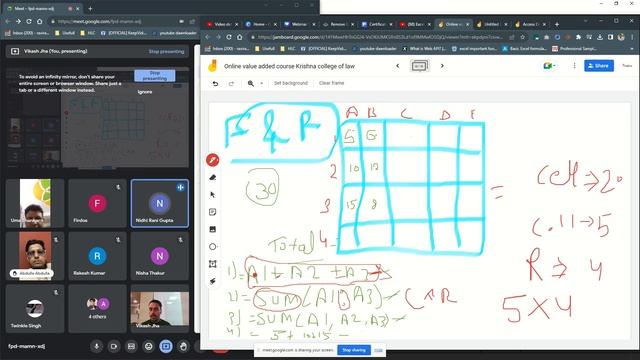Viewport: 640px width, 360px height.
Task: Open new tab in Meet browser window
Action: (x=90, y=9)
